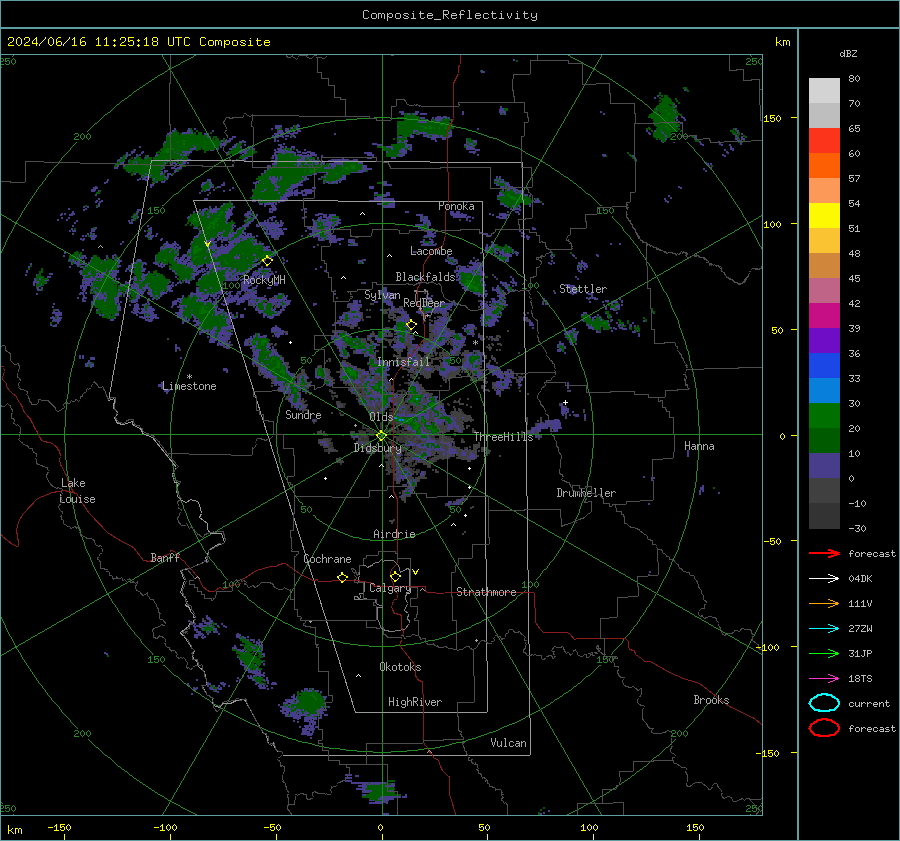900x841 pixels.
Task: Click the Vulcan label
Action: tap(508, 743)
